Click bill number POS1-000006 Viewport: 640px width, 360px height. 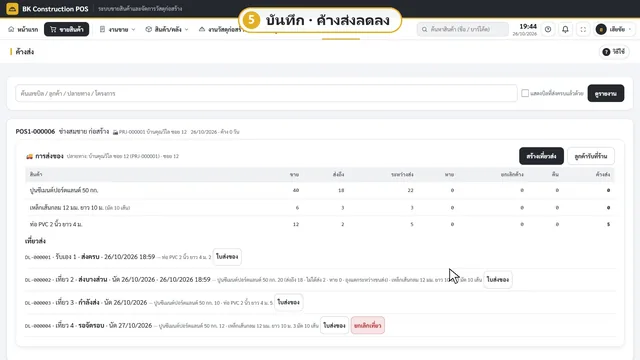tap(35, 131)
